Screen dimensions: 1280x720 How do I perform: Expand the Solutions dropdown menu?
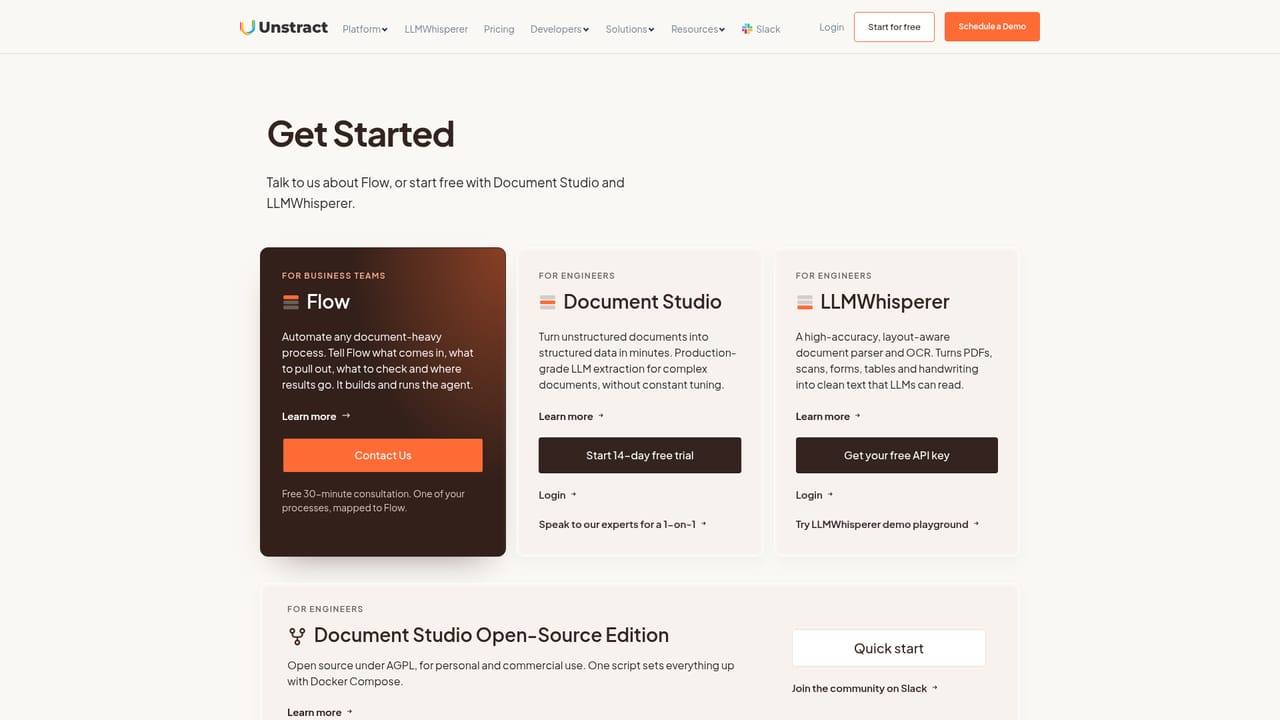click(630, 29)
